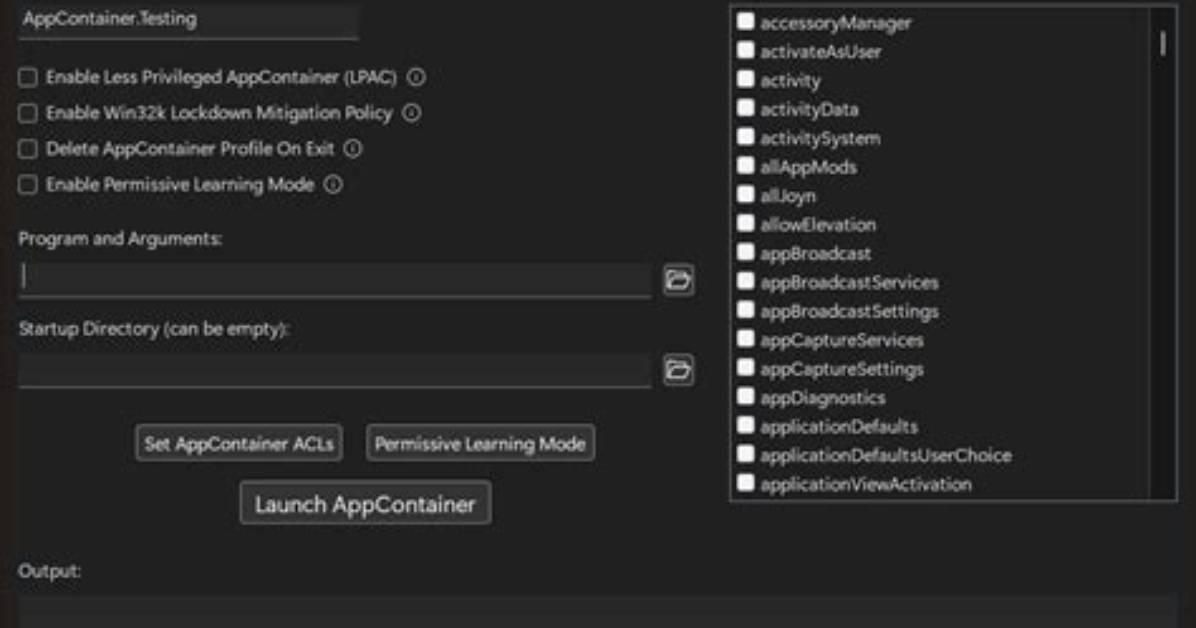The width and height of the screenshot is (1196, 628).
Task: Select the activityData capability checkbox
Action: [x=745, y=108]
